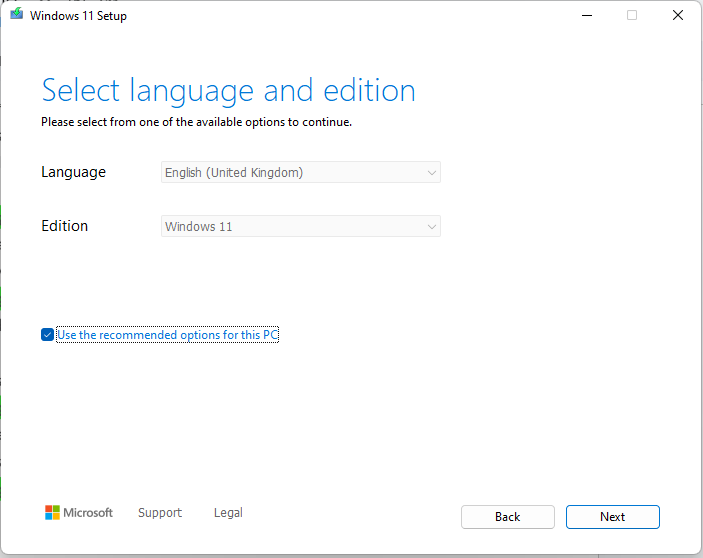703x558 pixels.
Task: Open the Legal link
Action: pyautogui.click(x=228, y=513)
